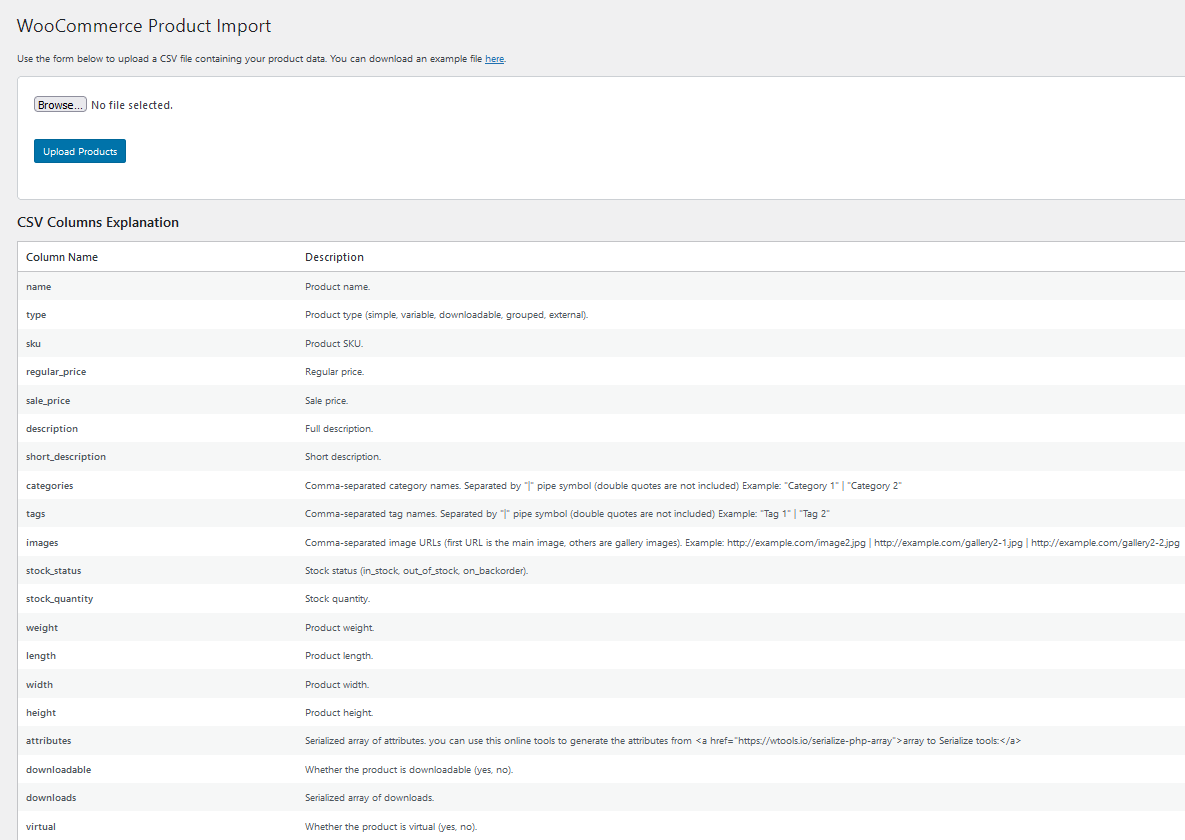
Task: Select the 'downloadable' column cell
Action: [x=58, y=770]
